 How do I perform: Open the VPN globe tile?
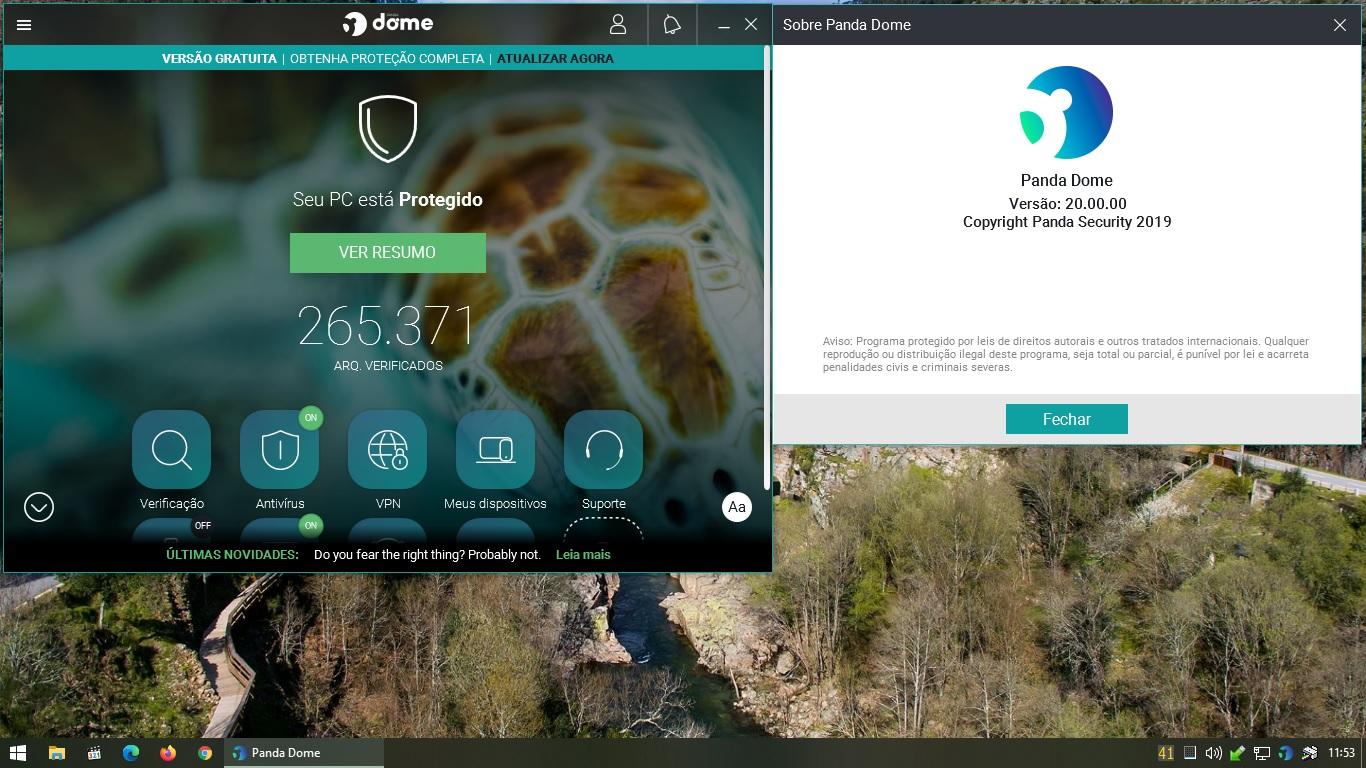(x=388, y=450)
